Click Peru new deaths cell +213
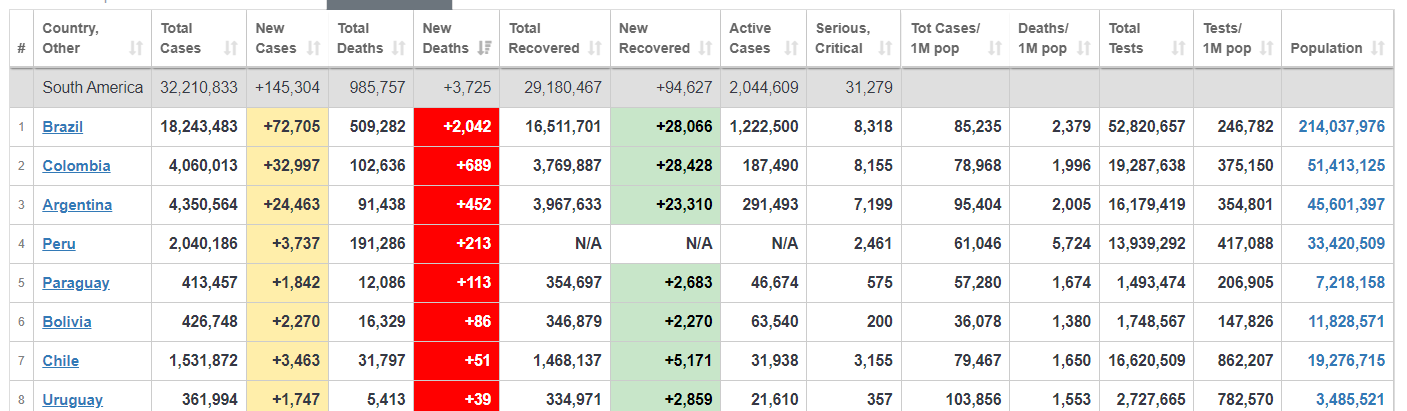The height and width of the screenshot is (411, 1407). tap(457, 244)
